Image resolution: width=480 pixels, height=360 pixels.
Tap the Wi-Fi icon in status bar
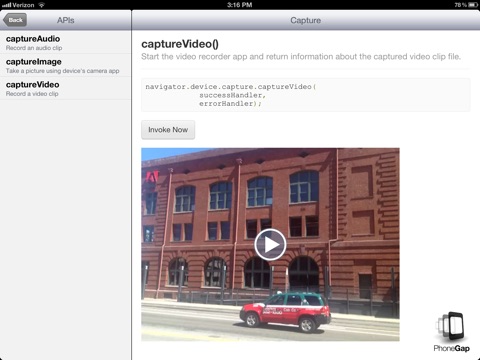[41, 5]
